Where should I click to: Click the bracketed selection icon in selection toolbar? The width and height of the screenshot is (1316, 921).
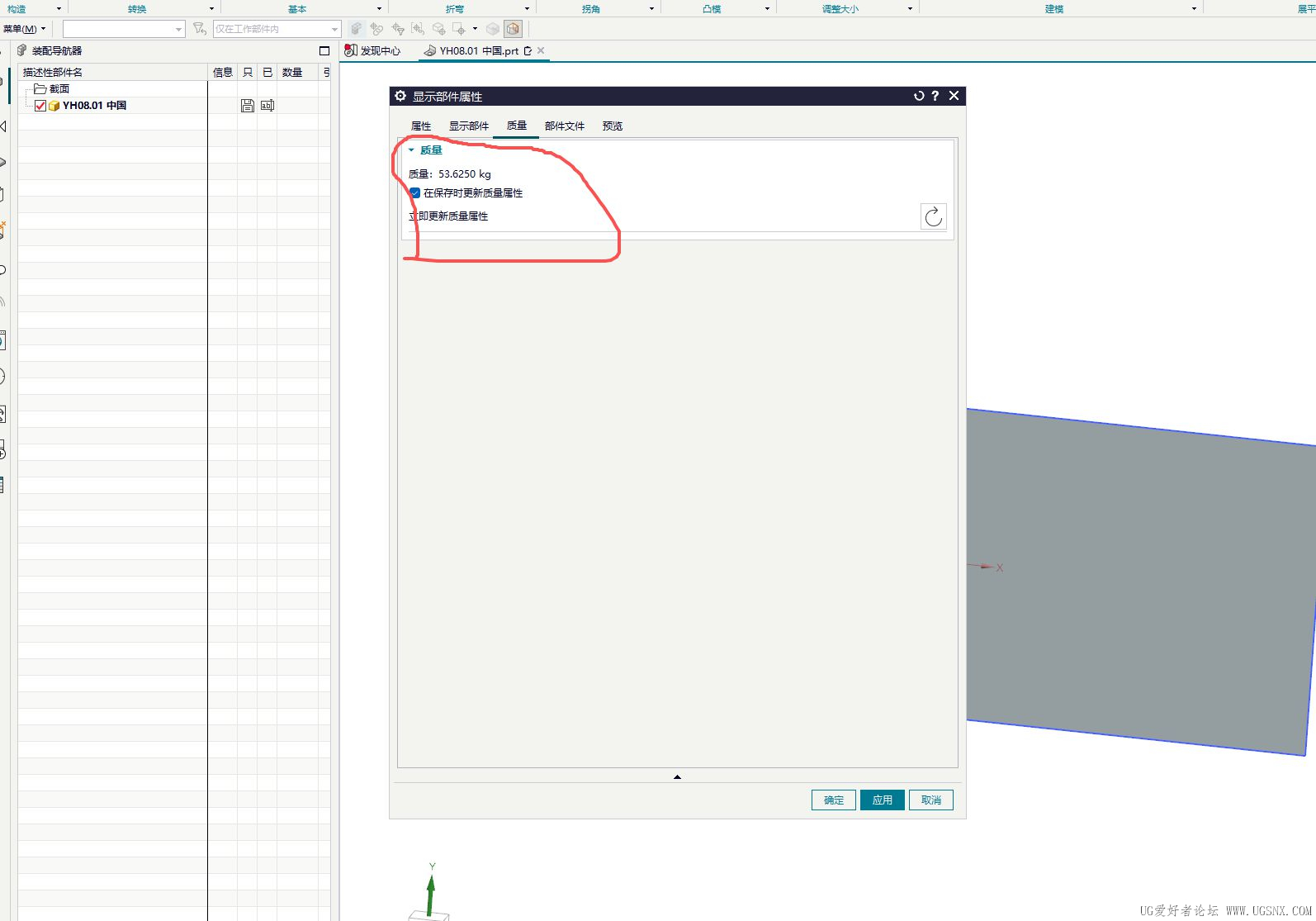(x=419, y=29)
